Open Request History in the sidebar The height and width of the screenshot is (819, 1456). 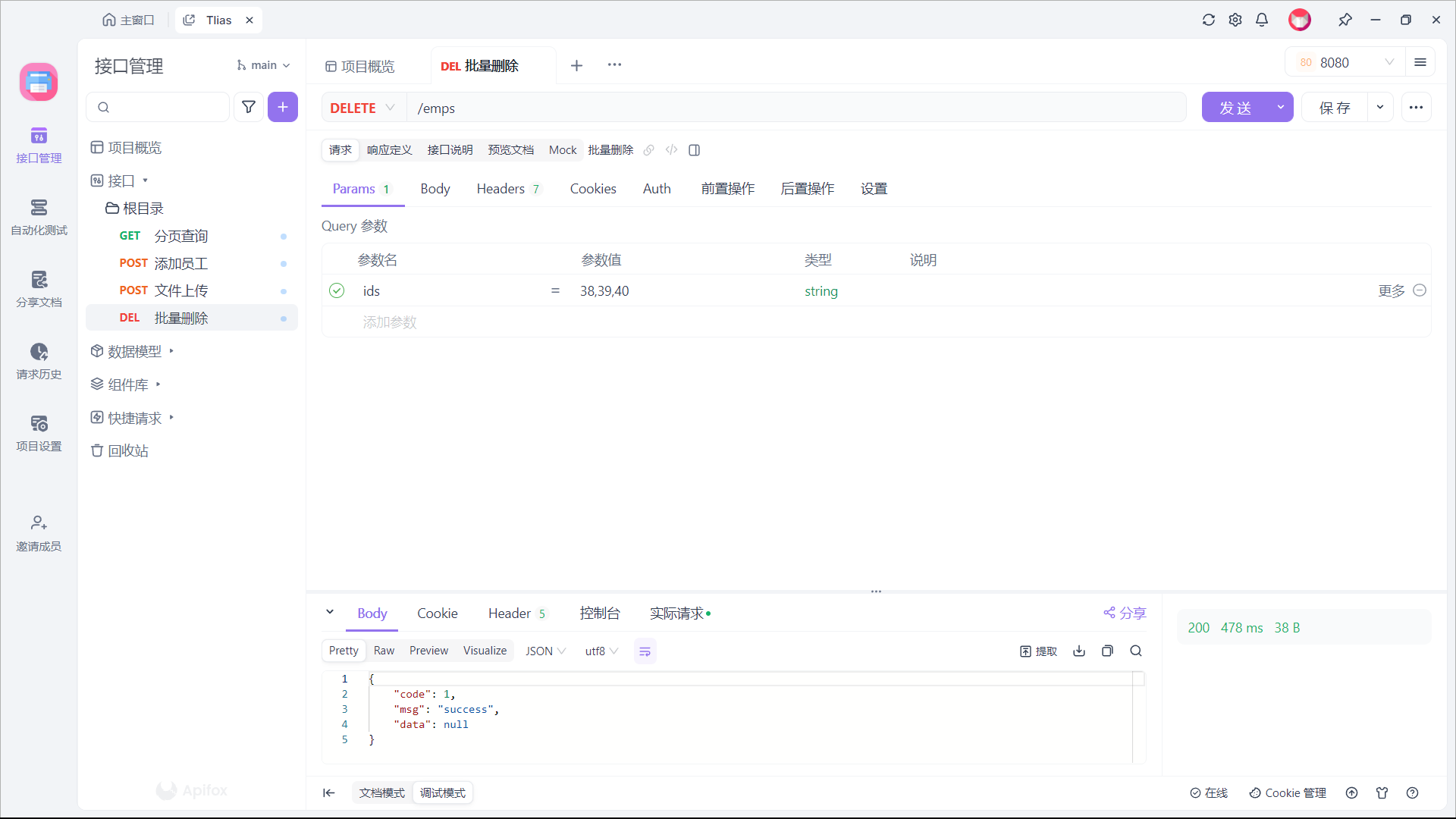[39, 361]
